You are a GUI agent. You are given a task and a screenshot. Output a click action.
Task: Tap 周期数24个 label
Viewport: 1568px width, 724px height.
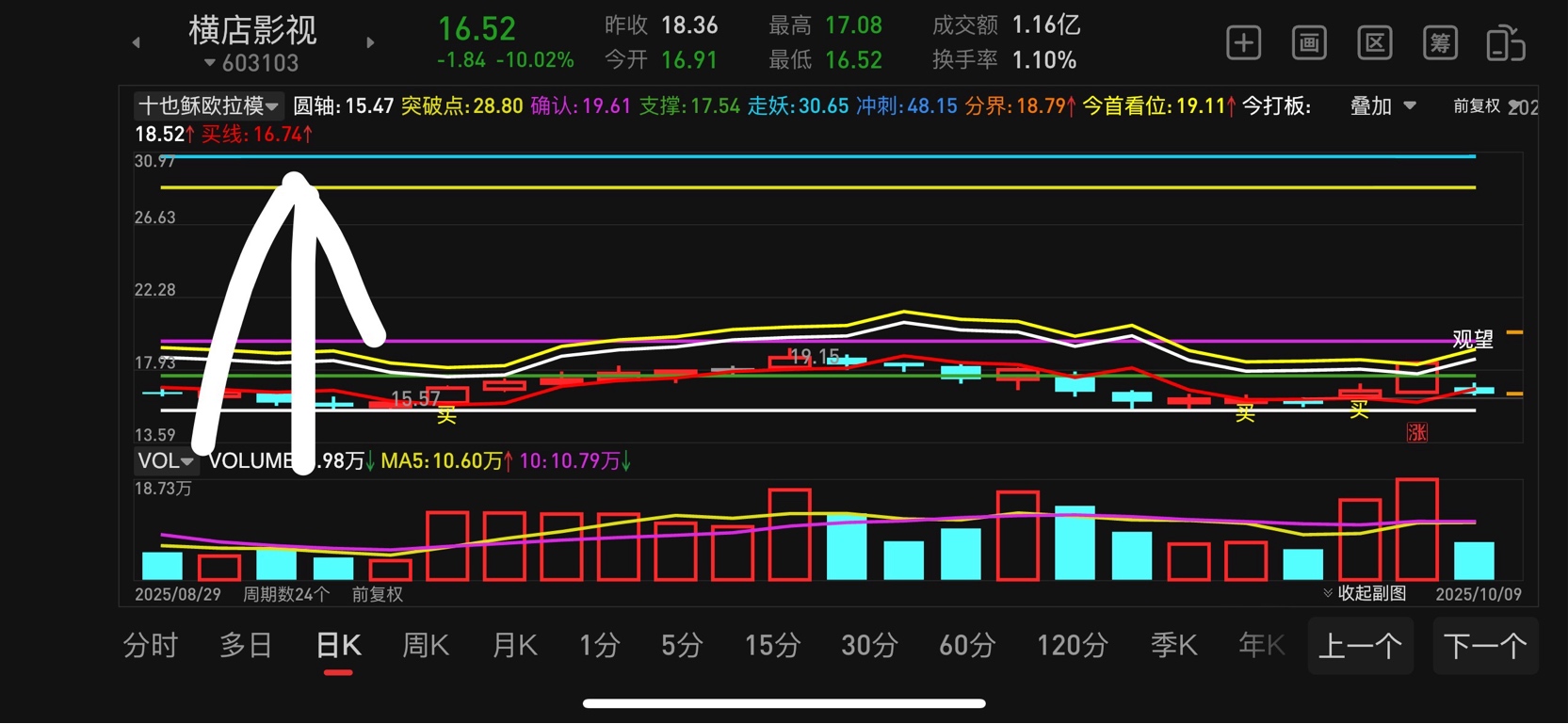286,594
